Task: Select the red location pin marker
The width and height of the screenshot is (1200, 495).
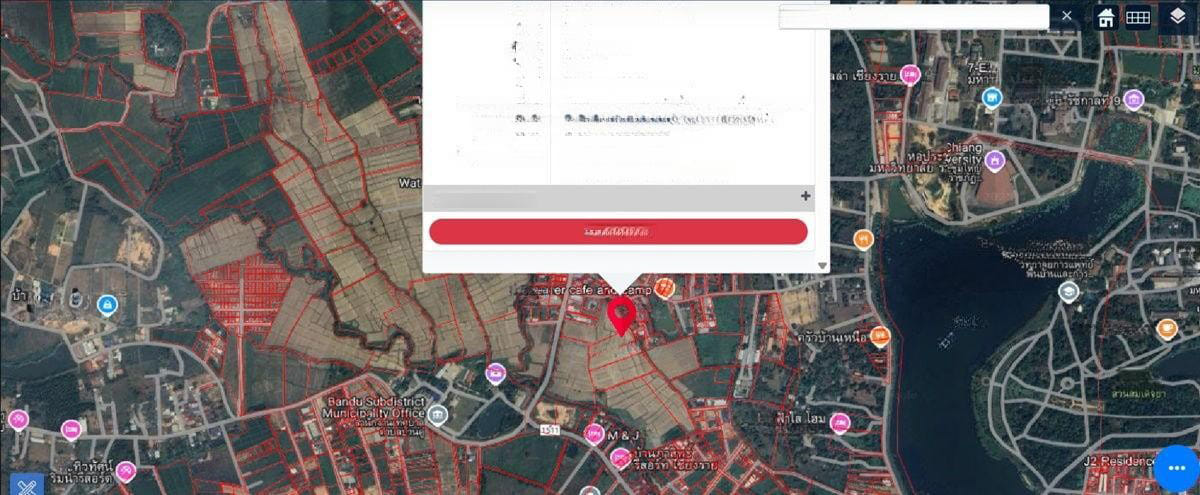Action: (x=621, y=314)
